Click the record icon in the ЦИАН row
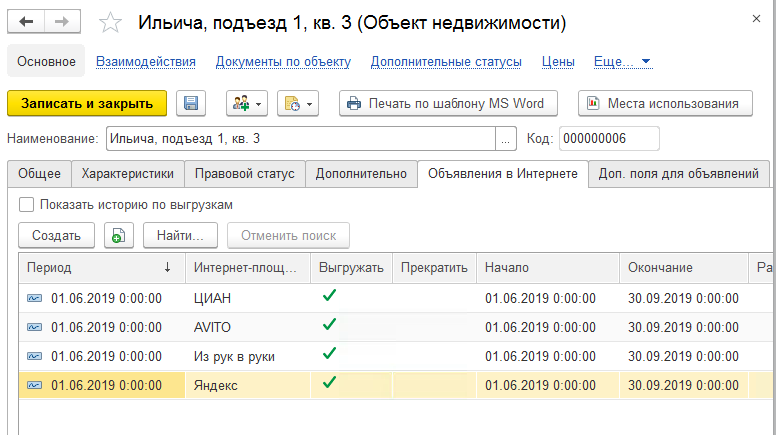Viewport: 776px width, 435px height. (34, 298)
